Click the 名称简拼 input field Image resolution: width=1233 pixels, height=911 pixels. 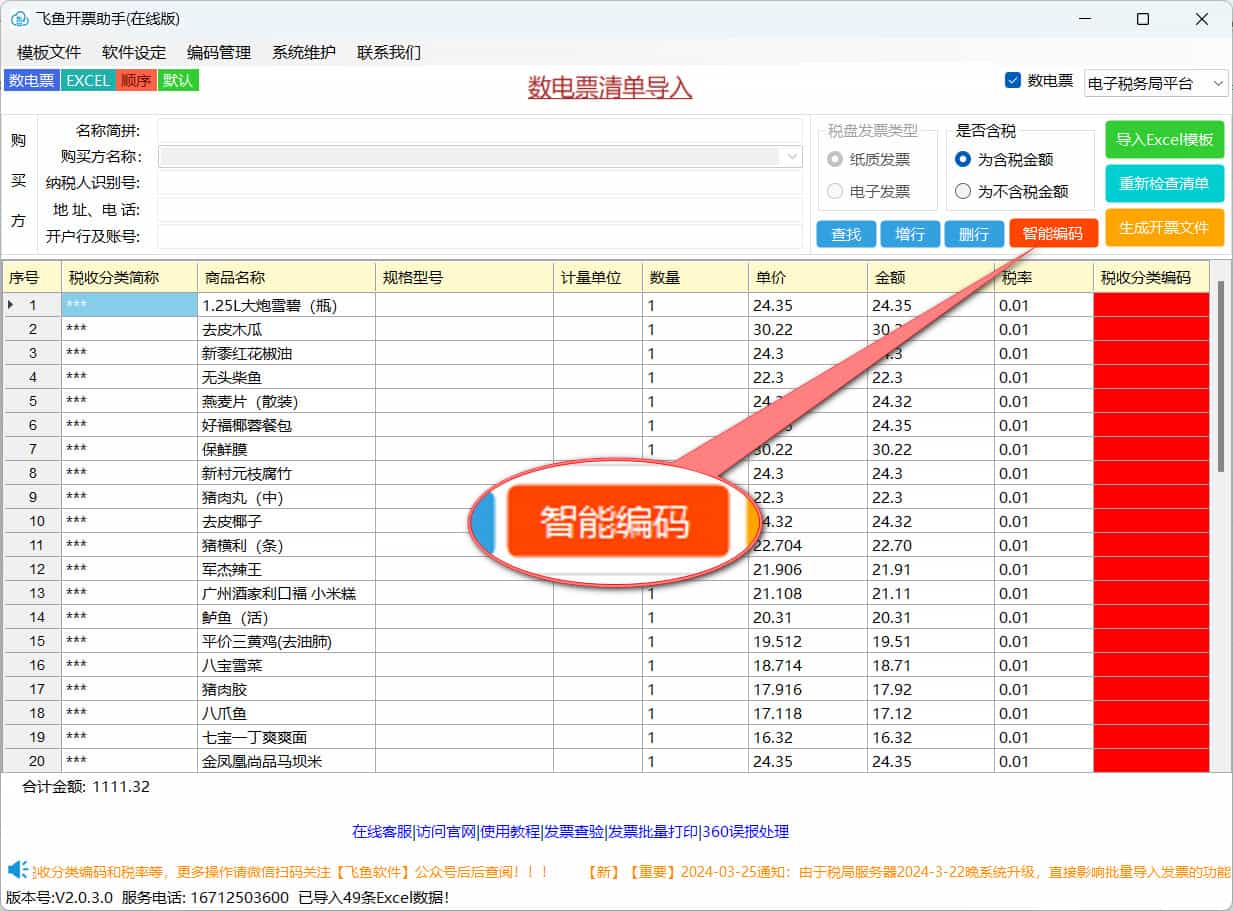pos(480,130)
